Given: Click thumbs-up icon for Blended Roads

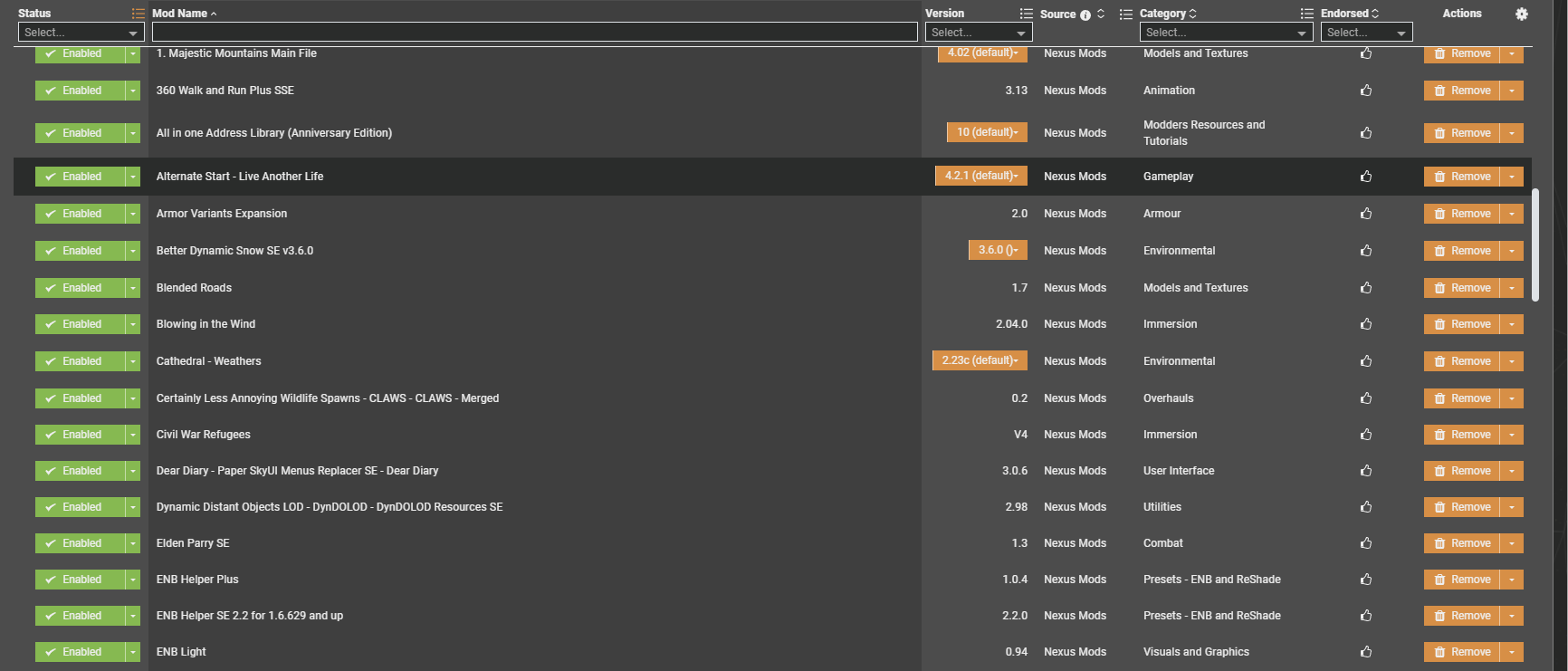Looking at the screenshot, I should coord(1365,288).
